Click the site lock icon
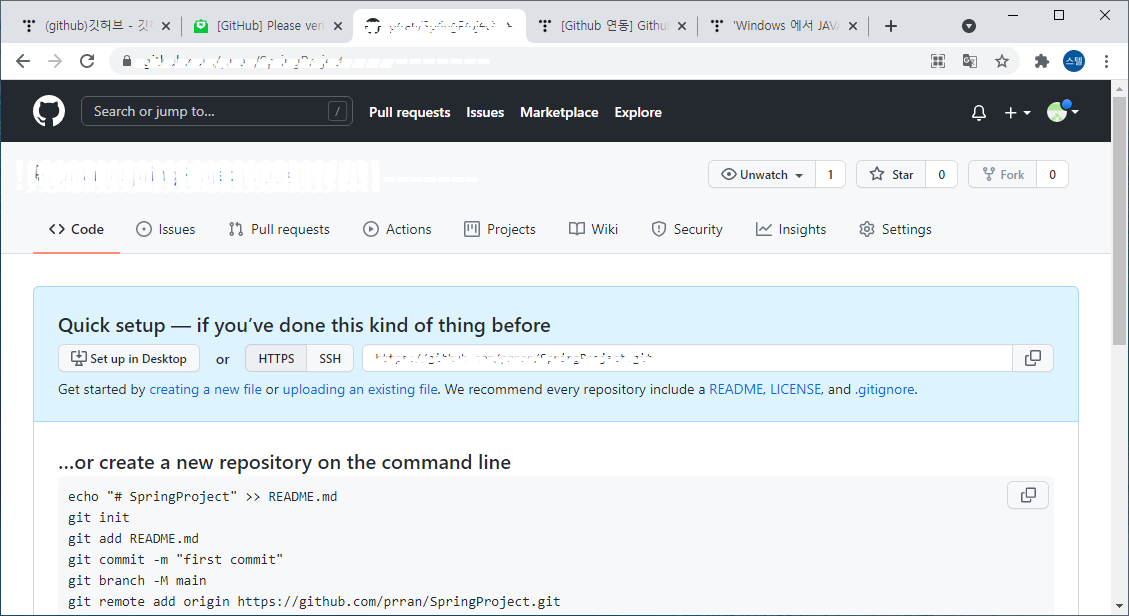This screenshot has height=616, width=1129. pyautogui.click(x=127, y=61)
